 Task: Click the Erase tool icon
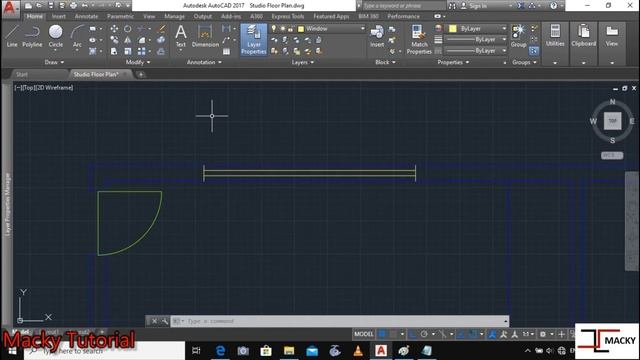tap(161, 29)
